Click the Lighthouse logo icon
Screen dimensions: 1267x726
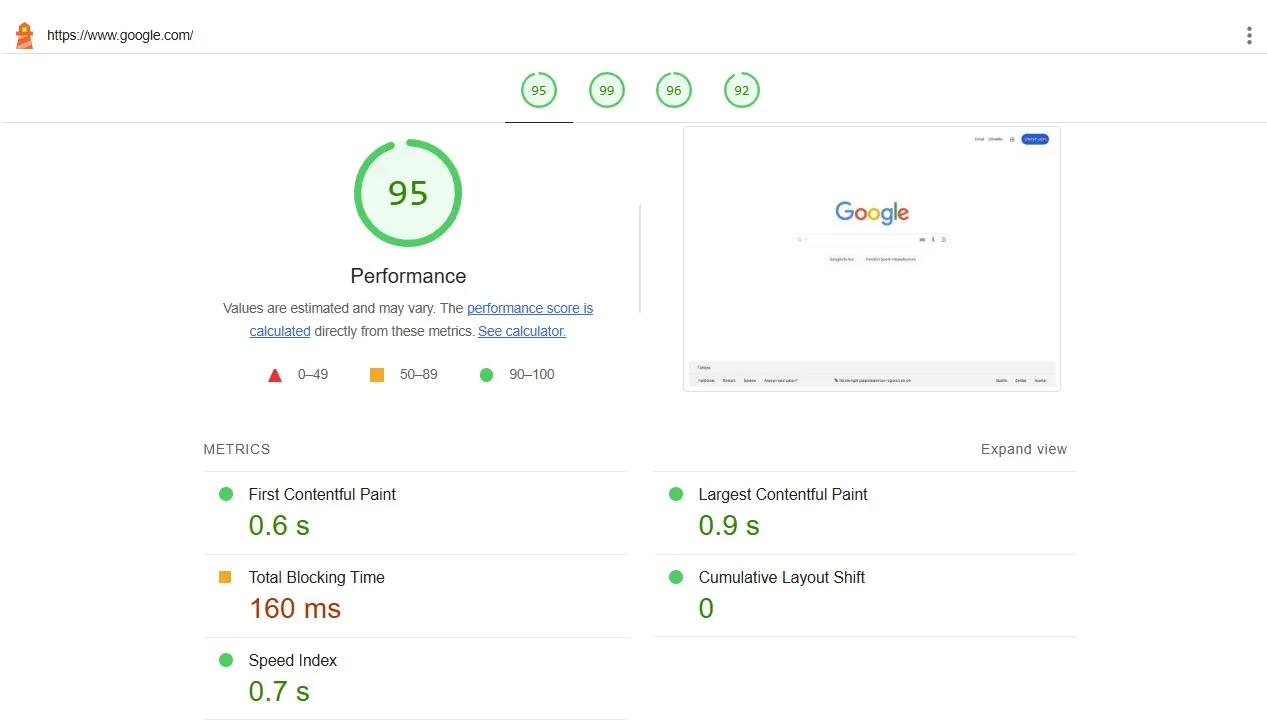click(24, 35)
